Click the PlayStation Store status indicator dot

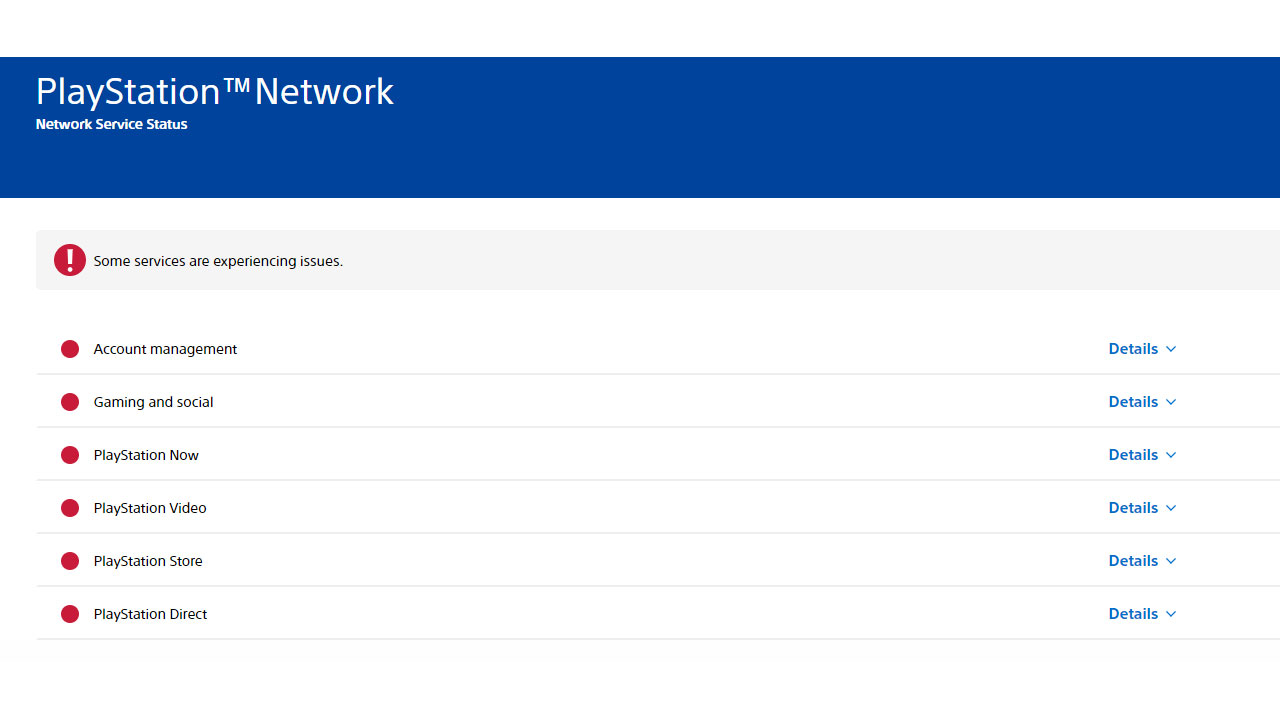point(70,561)
